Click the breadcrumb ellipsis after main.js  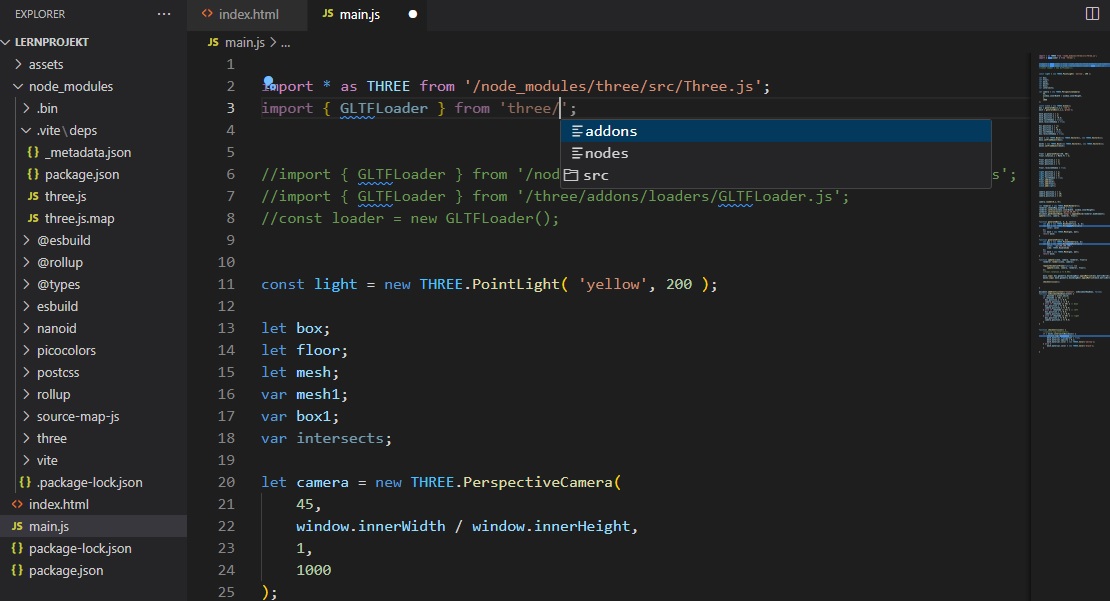coord(285,43)
